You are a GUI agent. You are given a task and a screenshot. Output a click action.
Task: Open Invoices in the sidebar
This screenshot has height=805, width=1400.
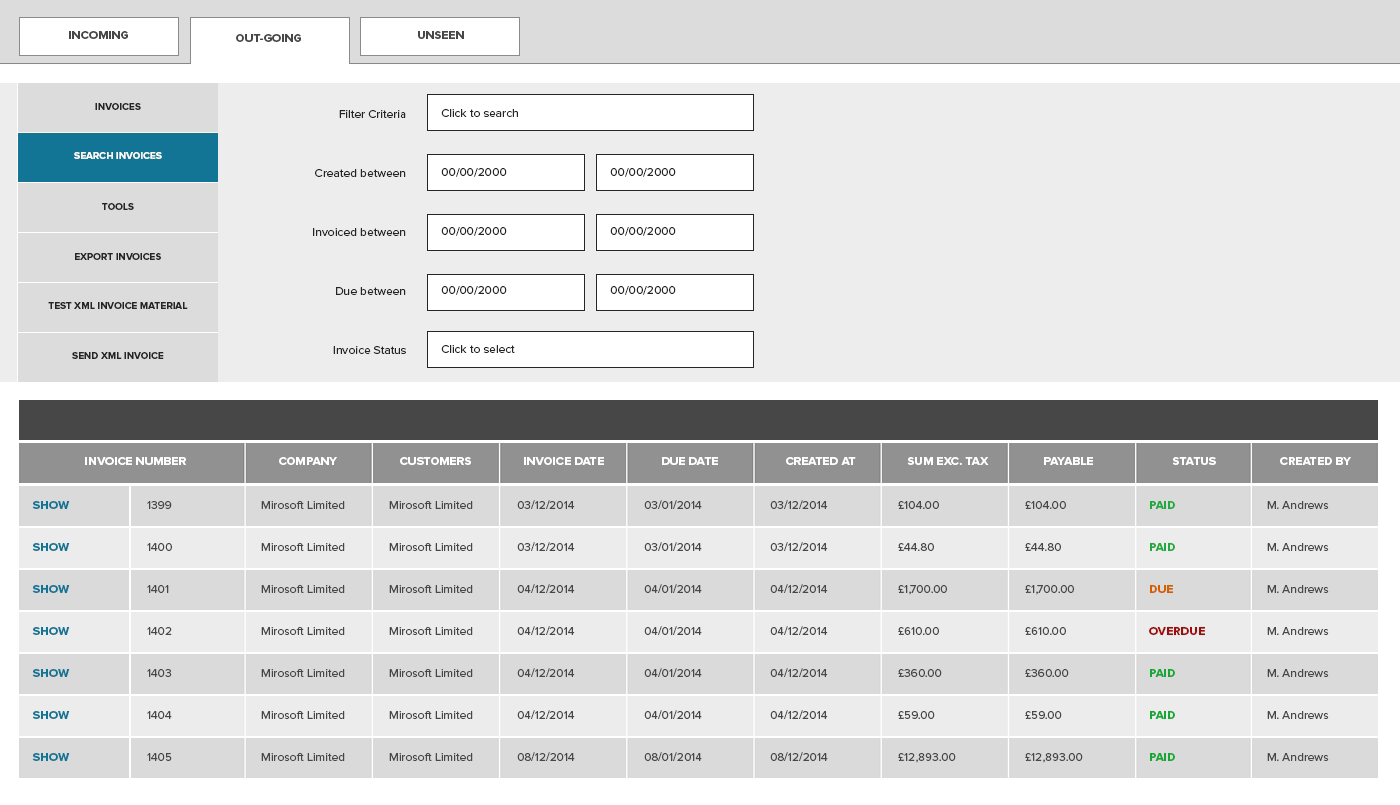(118, 107)
